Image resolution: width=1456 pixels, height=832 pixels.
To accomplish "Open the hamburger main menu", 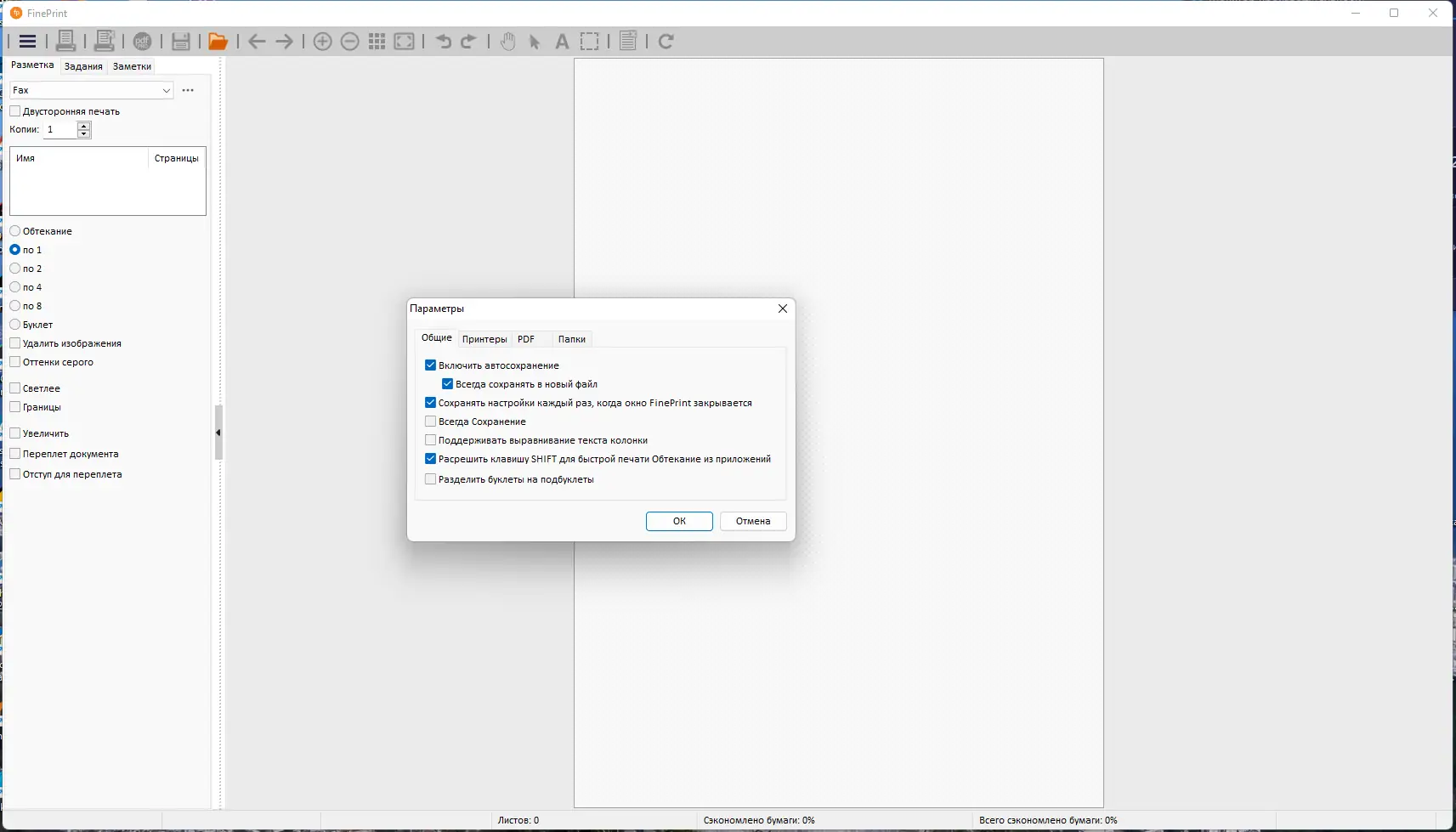I will [27, 41].
